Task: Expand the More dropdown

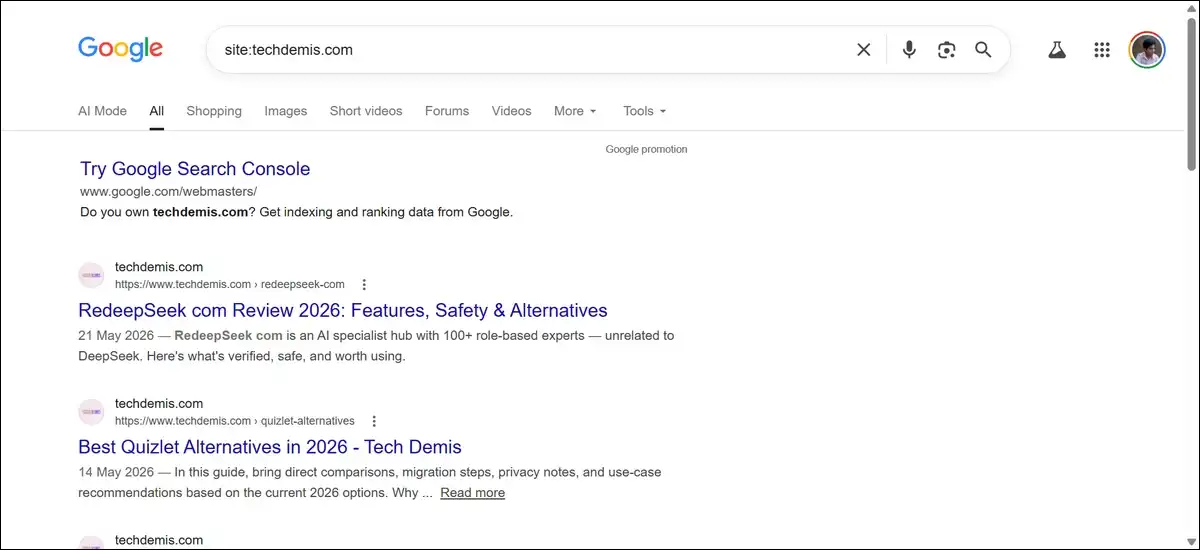Action: click(575, 111)
